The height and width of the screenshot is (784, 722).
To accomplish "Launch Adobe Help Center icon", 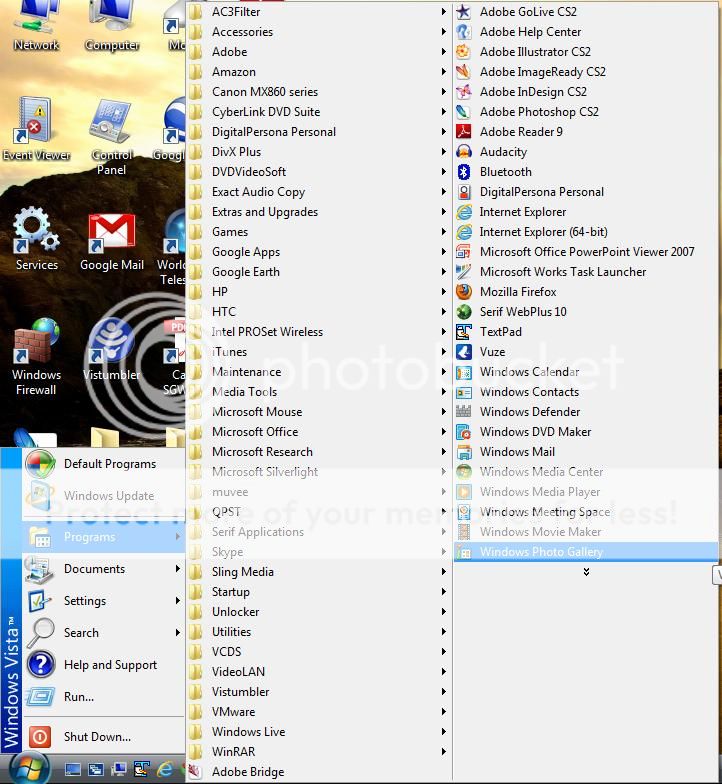I will tap(464, 32).
